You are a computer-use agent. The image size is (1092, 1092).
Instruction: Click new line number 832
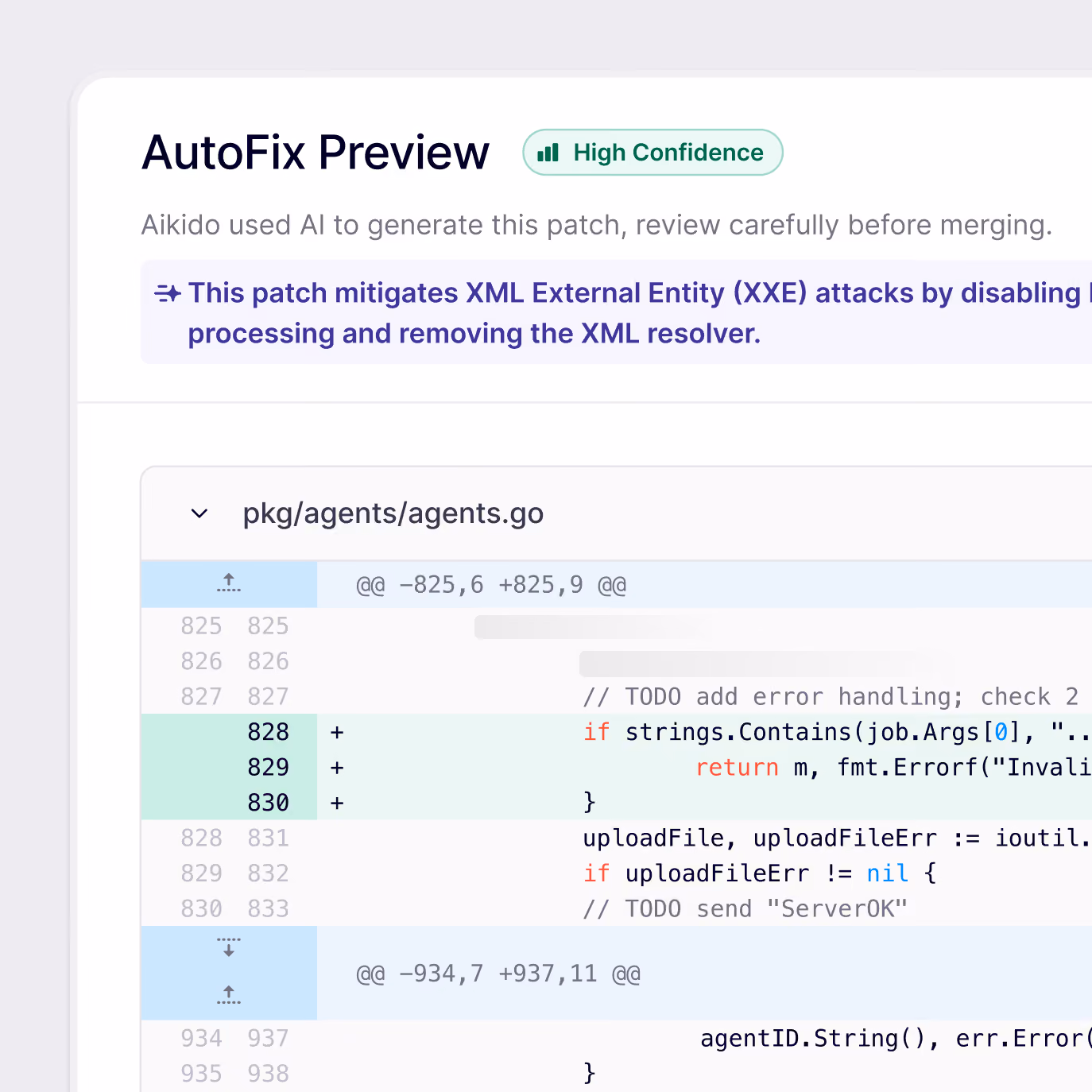(268, 873)
